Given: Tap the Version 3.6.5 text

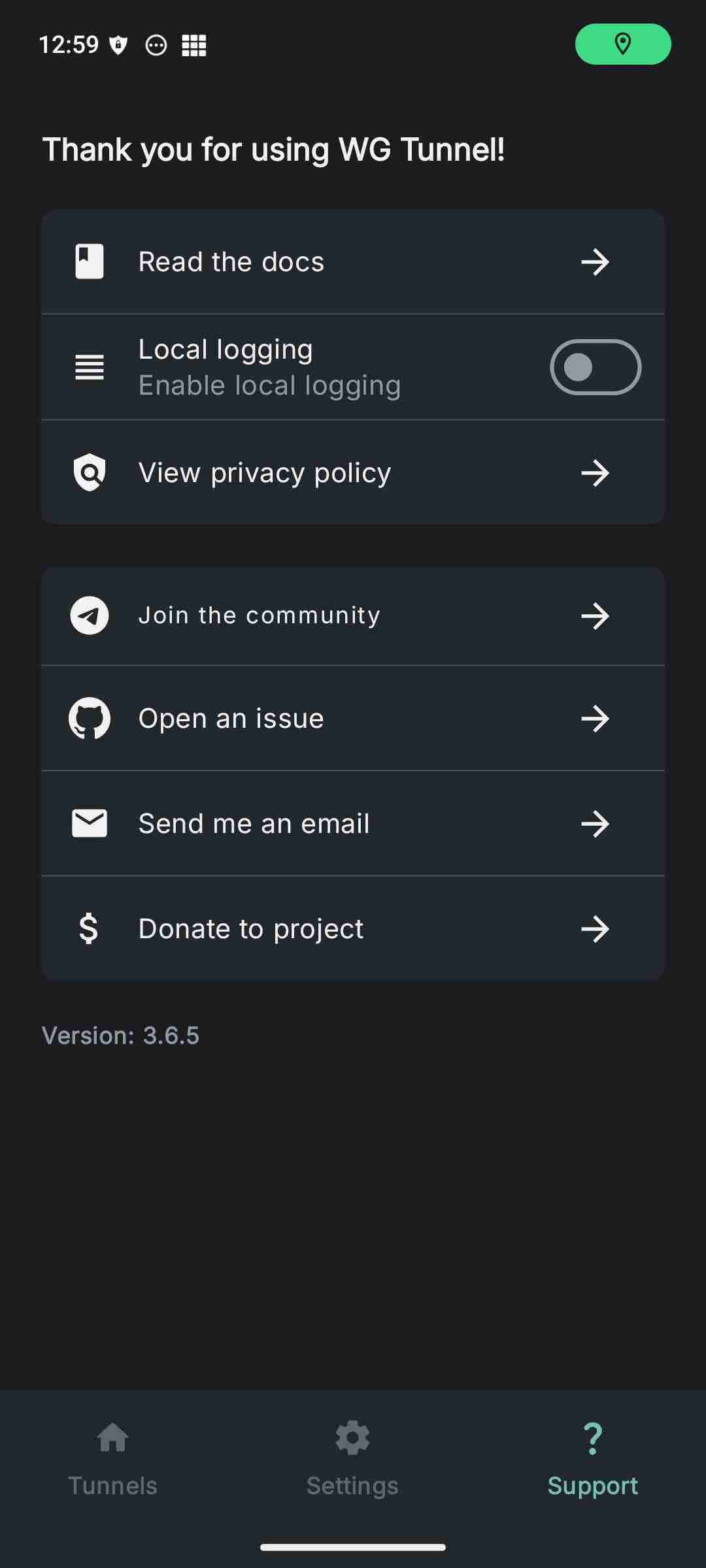Looking at the screenshot, I should click(121, 1036).
